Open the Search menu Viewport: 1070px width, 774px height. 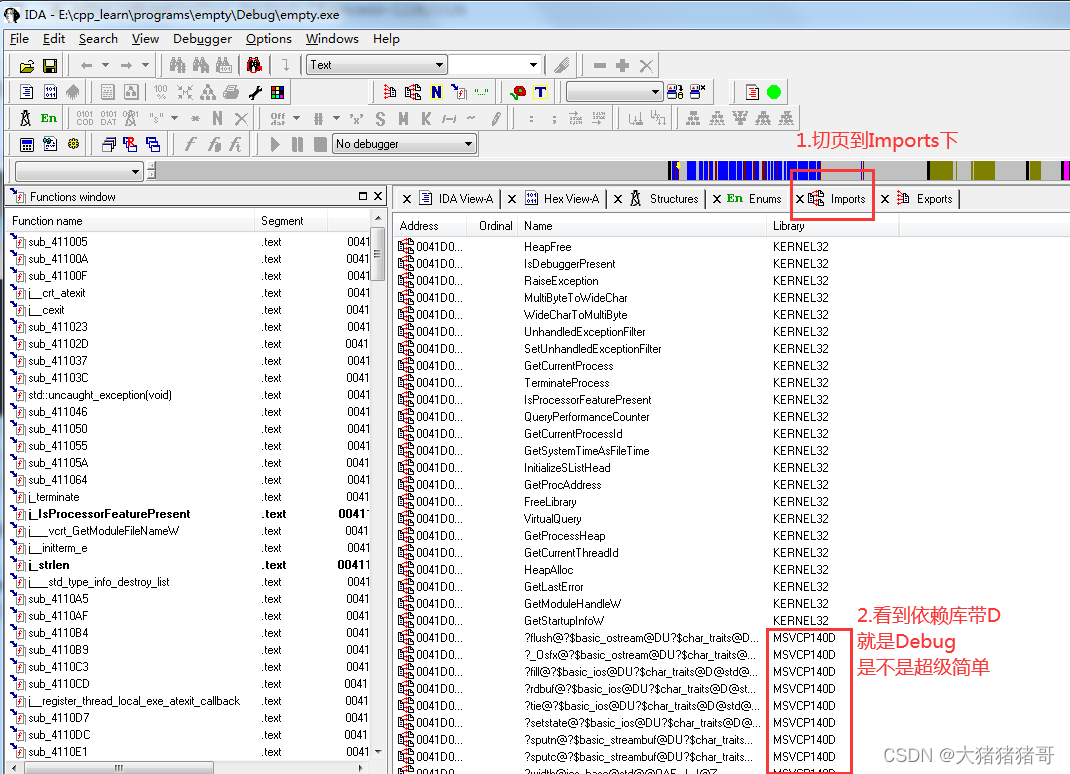pos(98,39)
